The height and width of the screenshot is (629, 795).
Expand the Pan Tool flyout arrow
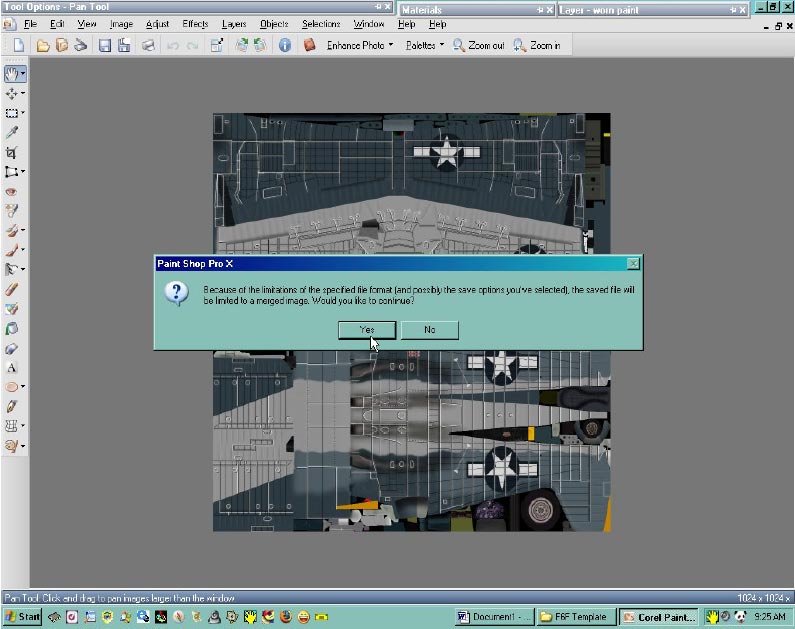point(24,74)
